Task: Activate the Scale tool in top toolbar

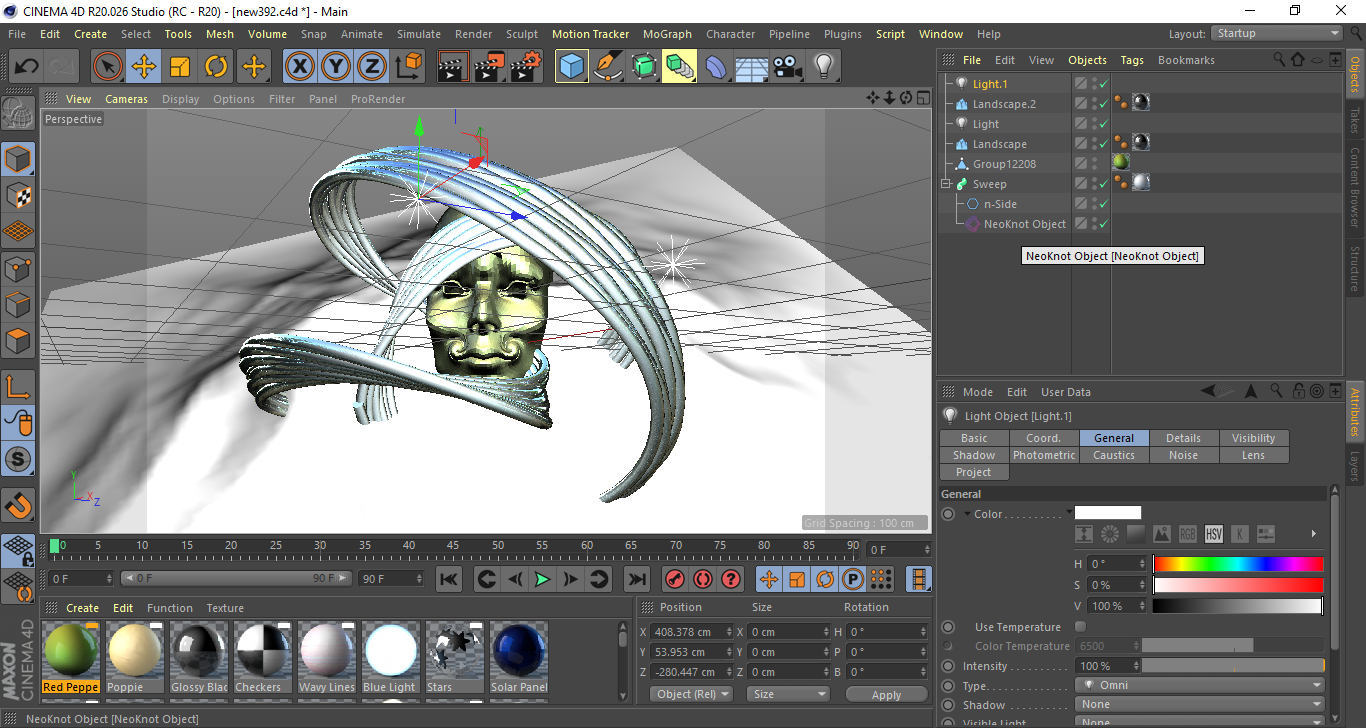Action: [180, 67]
